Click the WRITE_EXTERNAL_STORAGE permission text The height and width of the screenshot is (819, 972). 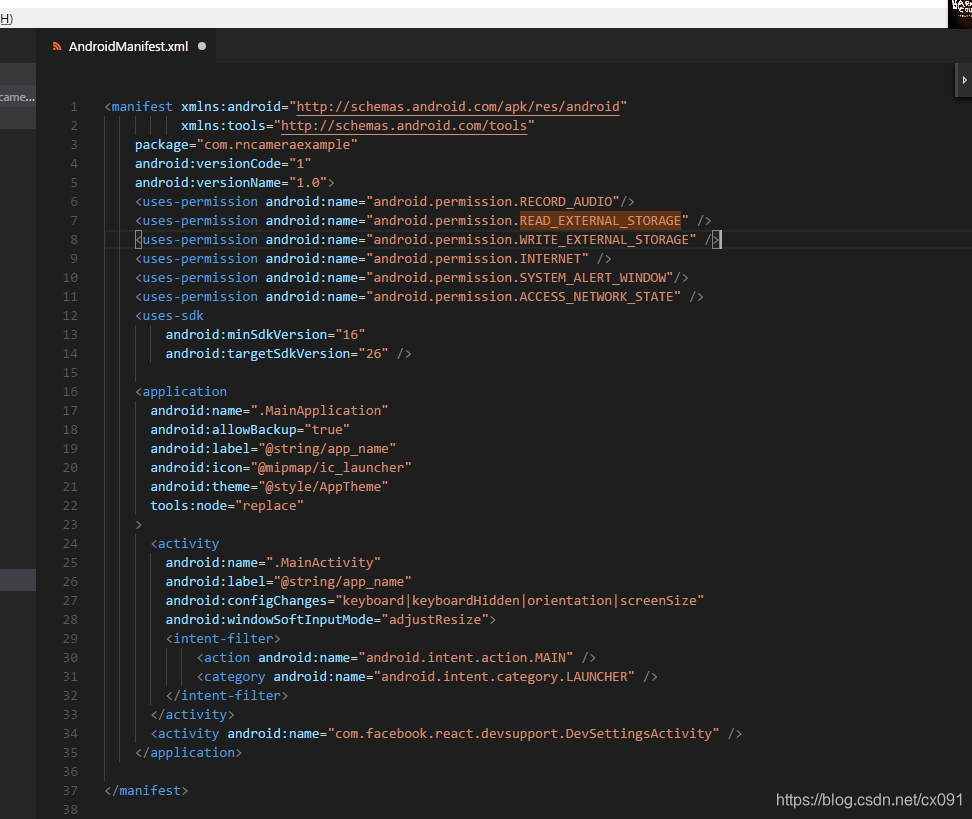click(x=604, y=240)
